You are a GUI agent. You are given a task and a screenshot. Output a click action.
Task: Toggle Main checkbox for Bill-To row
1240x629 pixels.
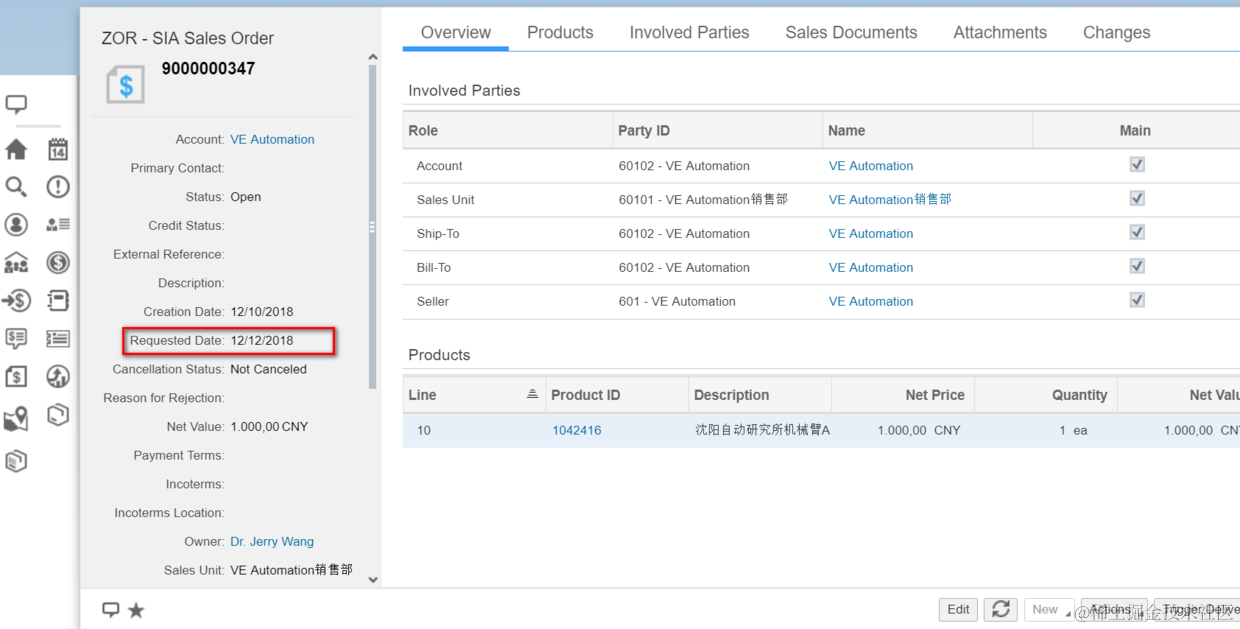1137,267
